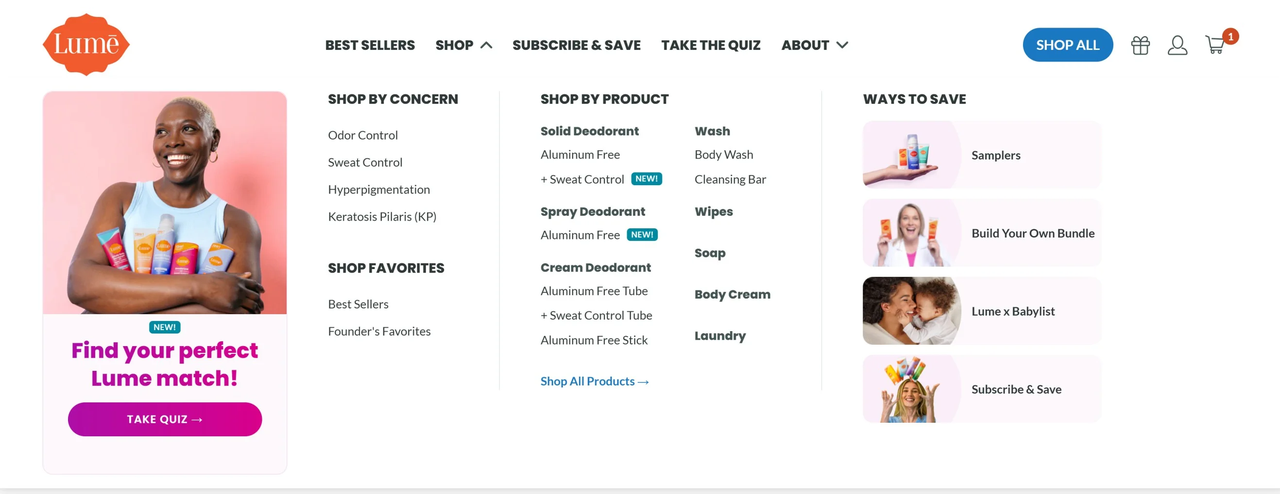Click the promo model image

tap(165, 203)
